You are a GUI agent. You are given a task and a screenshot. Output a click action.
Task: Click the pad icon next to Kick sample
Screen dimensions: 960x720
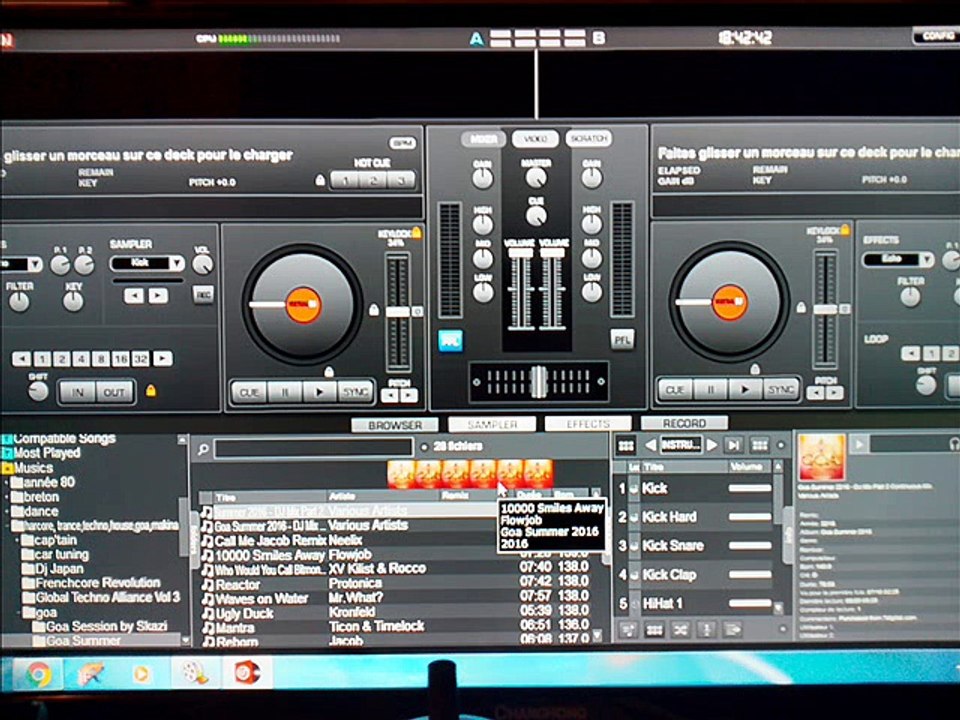(634, 488)
